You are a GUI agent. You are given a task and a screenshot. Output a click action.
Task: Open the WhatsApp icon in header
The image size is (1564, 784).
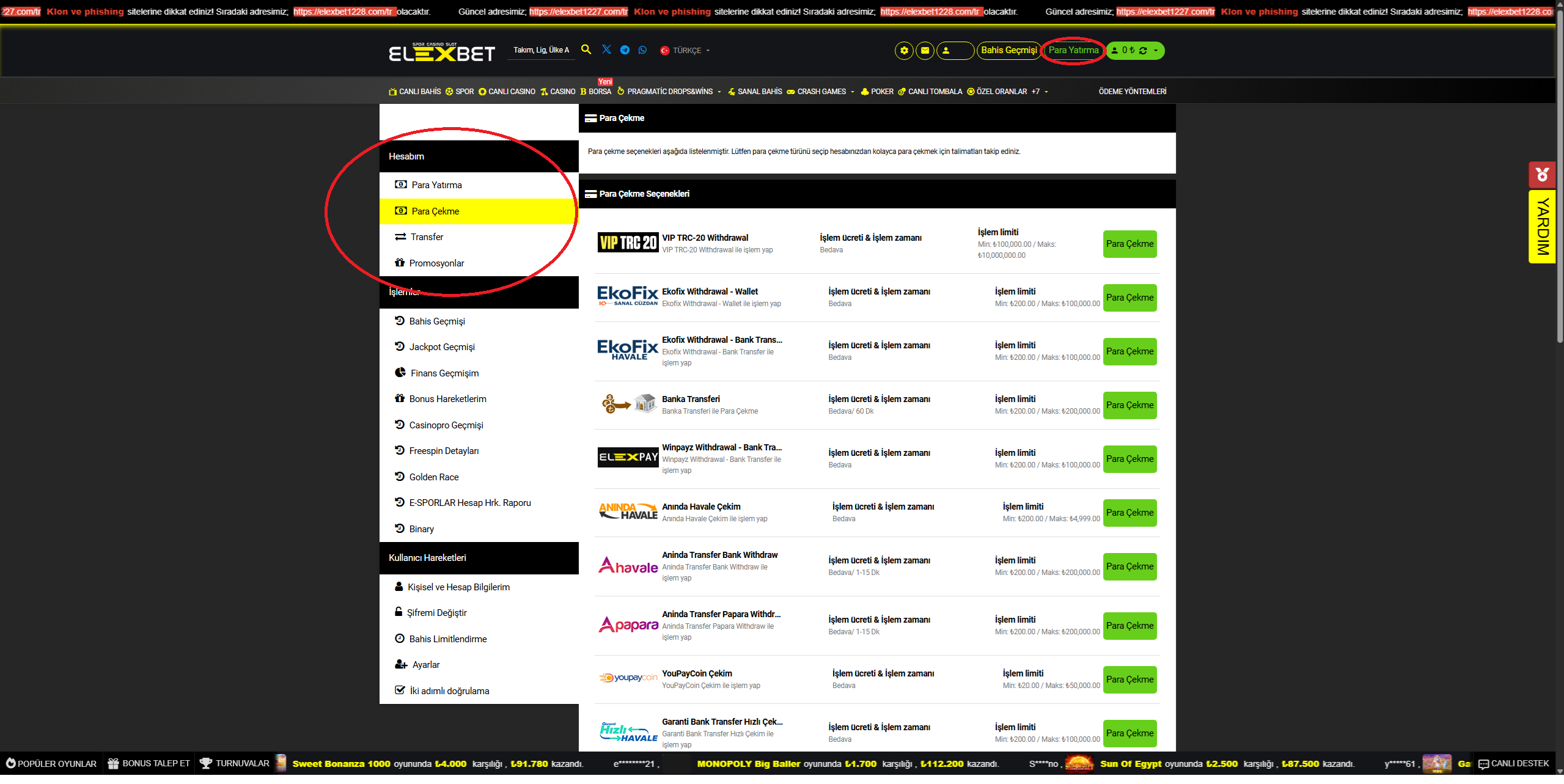pos(642,50)
